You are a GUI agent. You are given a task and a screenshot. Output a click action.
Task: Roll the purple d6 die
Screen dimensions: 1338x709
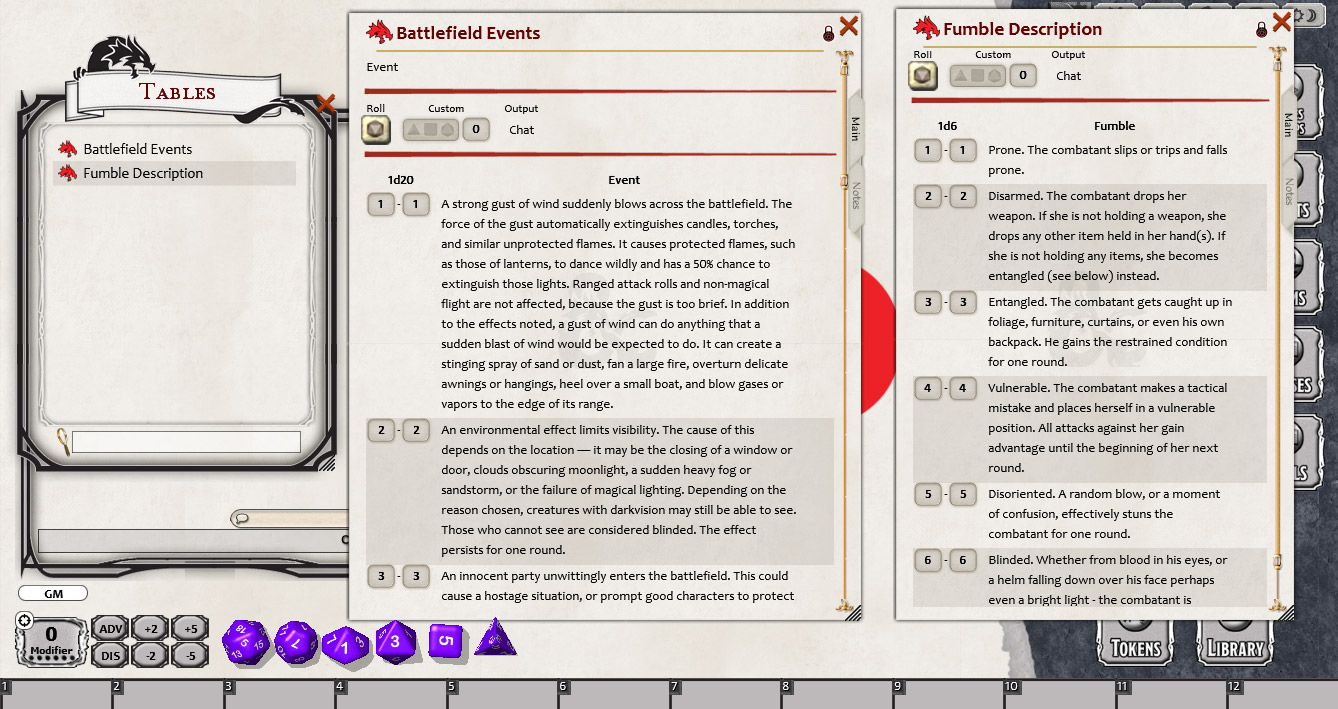pyautogui.click(x=445, y=640)
